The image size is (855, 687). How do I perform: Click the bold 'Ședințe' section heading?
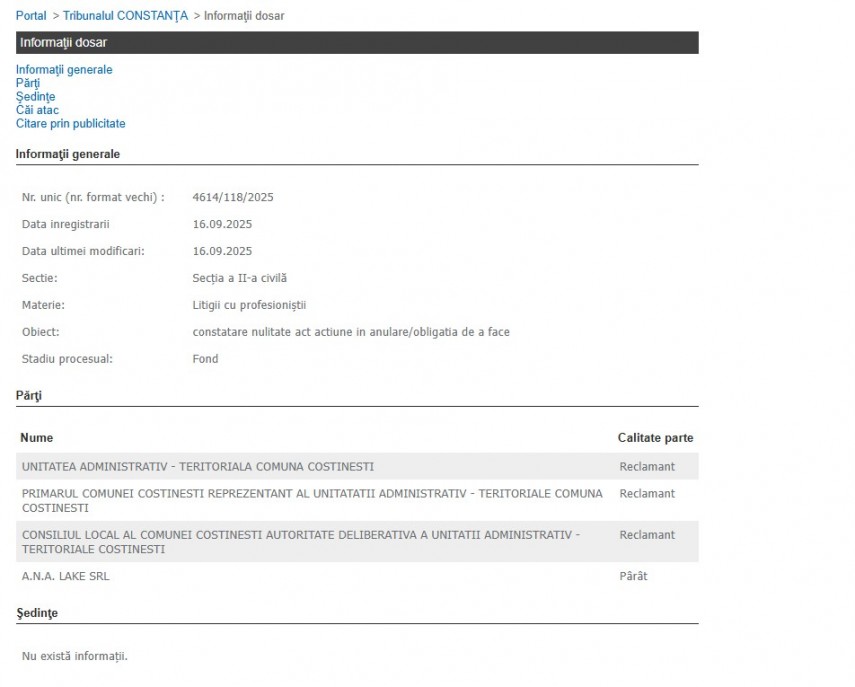[x=37, y=613]
